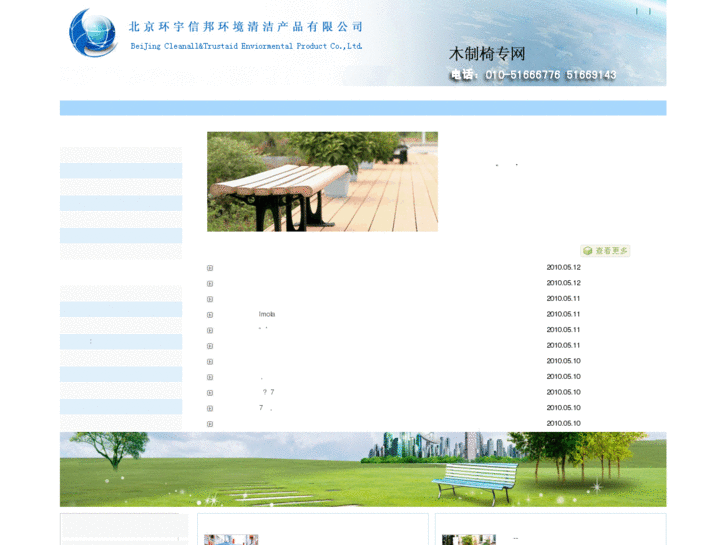The width and height of the screenshot is (727, 545).
Task: Open the news entry containing 'Imola'
Action: coord(267,314)
